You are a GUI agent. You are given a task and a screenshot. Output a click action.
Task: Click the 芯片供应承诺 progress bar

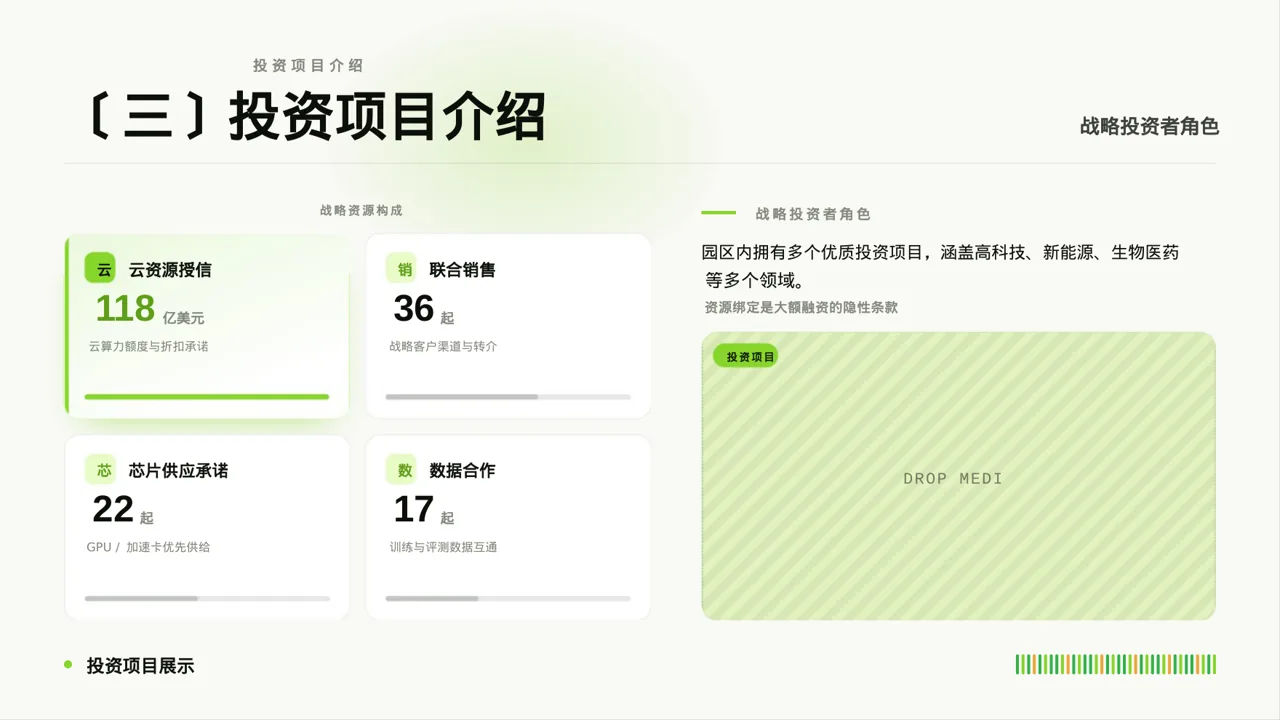coord(207,598)
